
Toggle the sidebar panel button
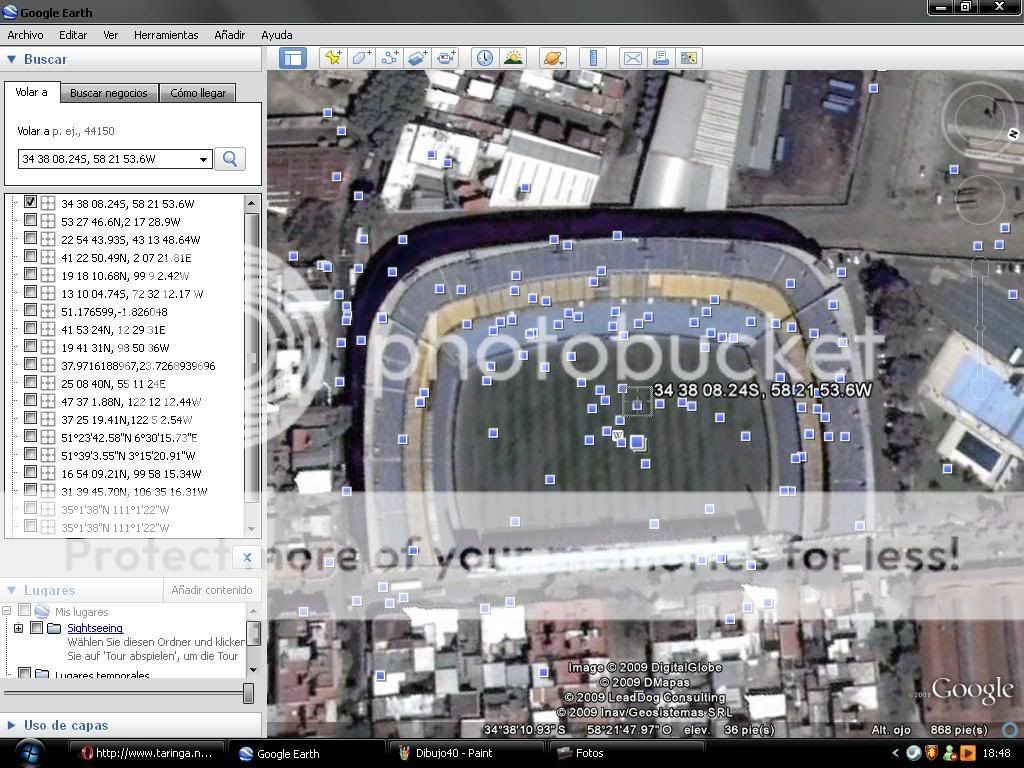click(293, 58)
